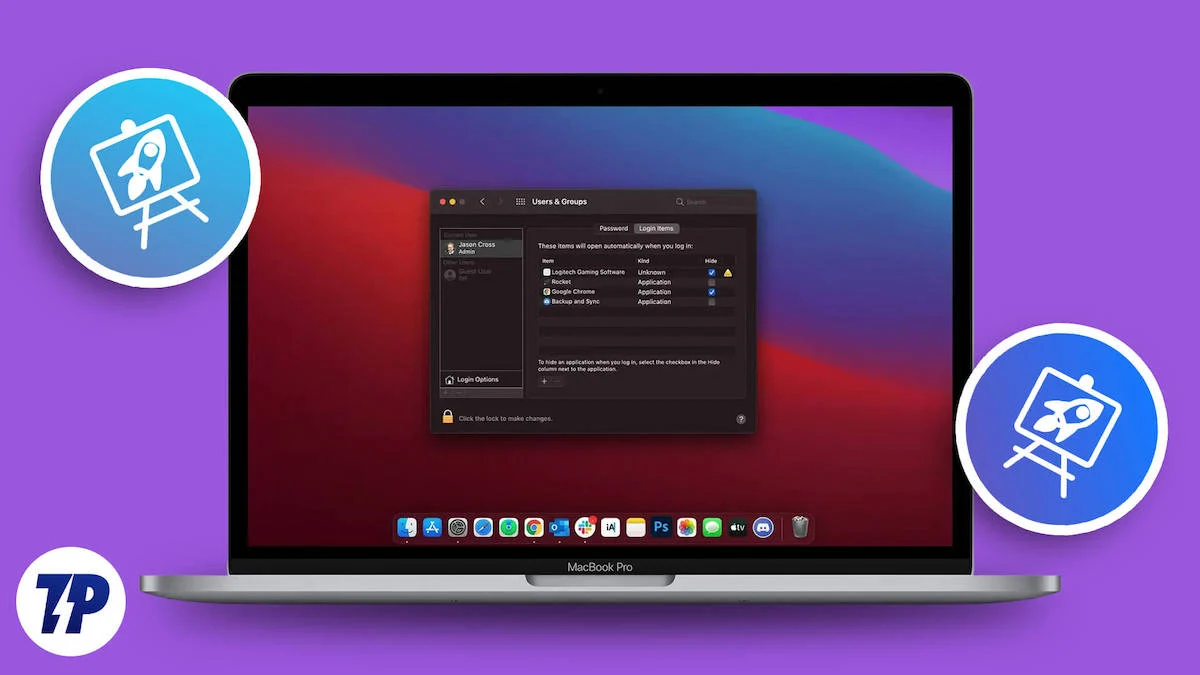Click the Kind column header
The image size is (1200, 675).
(644, 261)
